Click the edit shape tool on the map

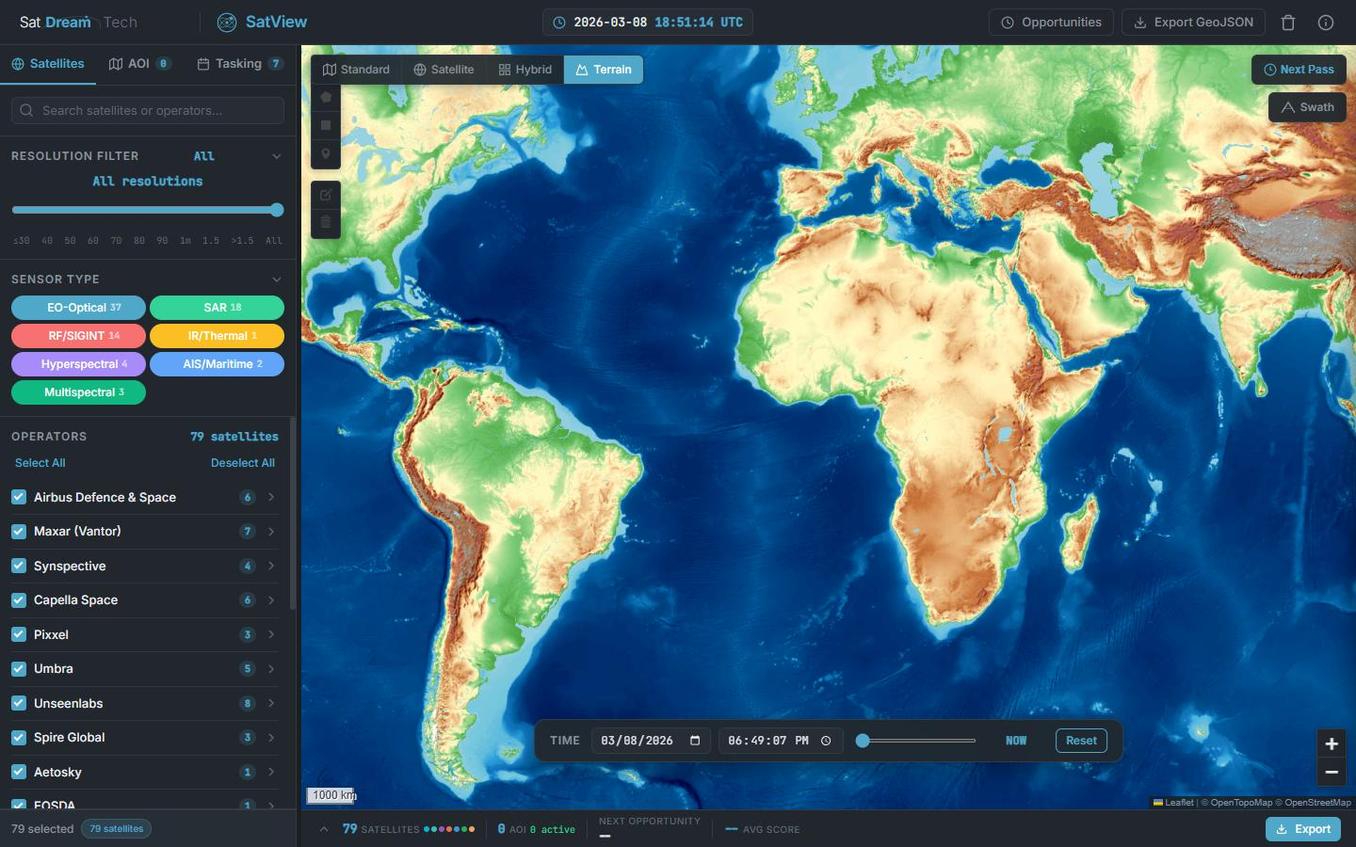click(x=324, y=193)
